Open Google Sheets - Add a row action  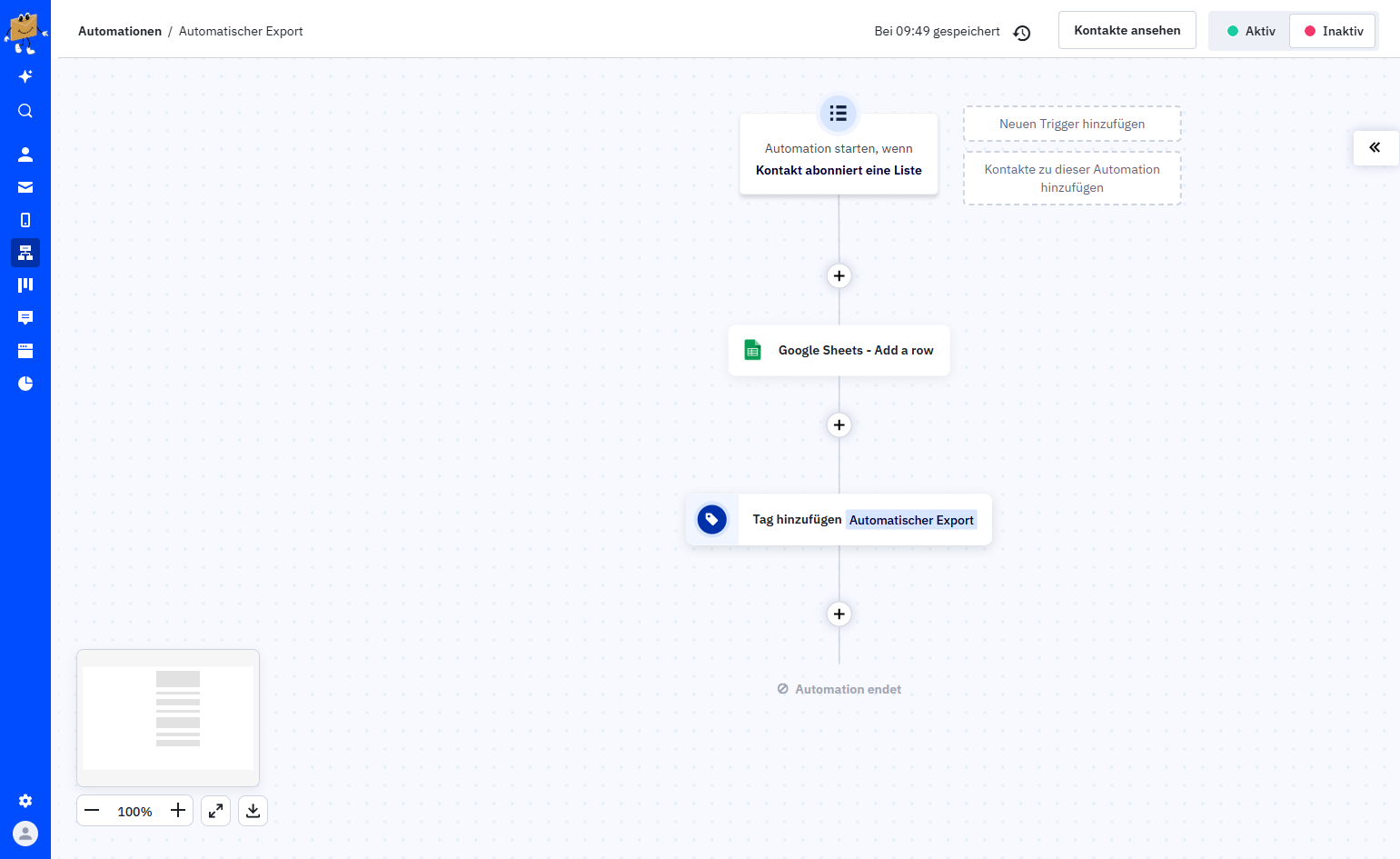click(839, 350)
